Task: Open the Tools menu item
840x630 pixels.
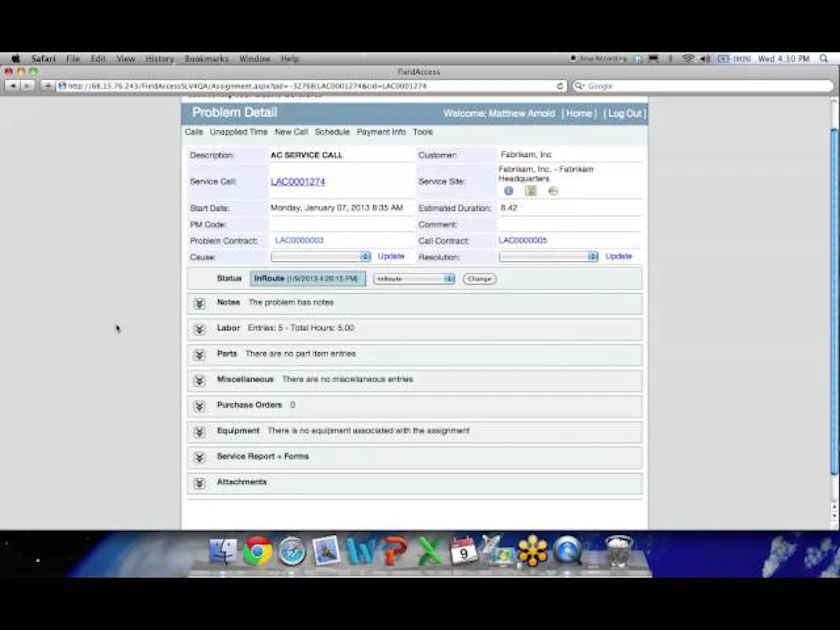Action: click(423, 132)
